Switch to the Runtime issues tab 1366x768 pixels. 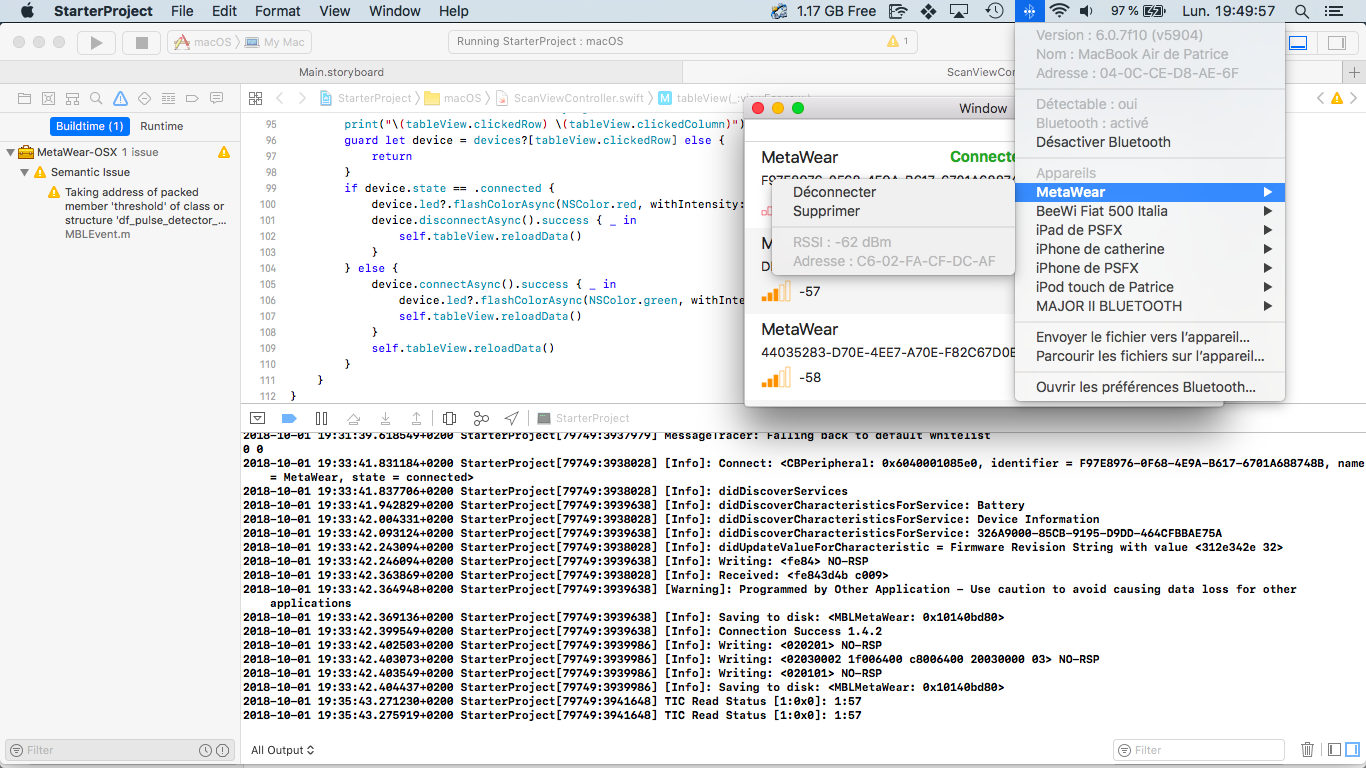point(161,126)
